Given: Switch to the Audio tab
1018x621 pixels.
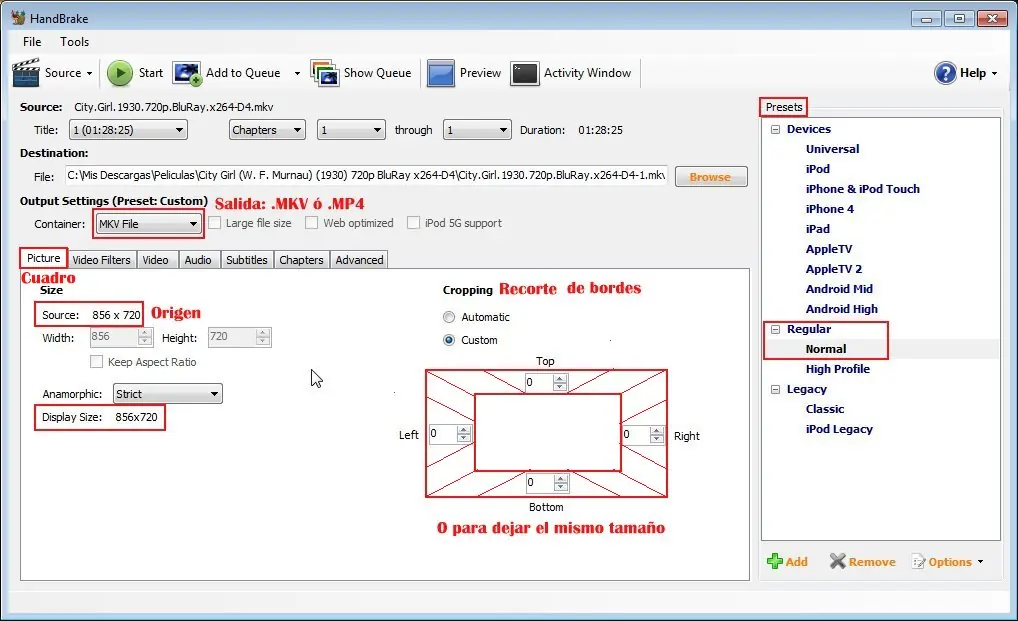Looking at the screenshot, I should (x=198, y=260).
